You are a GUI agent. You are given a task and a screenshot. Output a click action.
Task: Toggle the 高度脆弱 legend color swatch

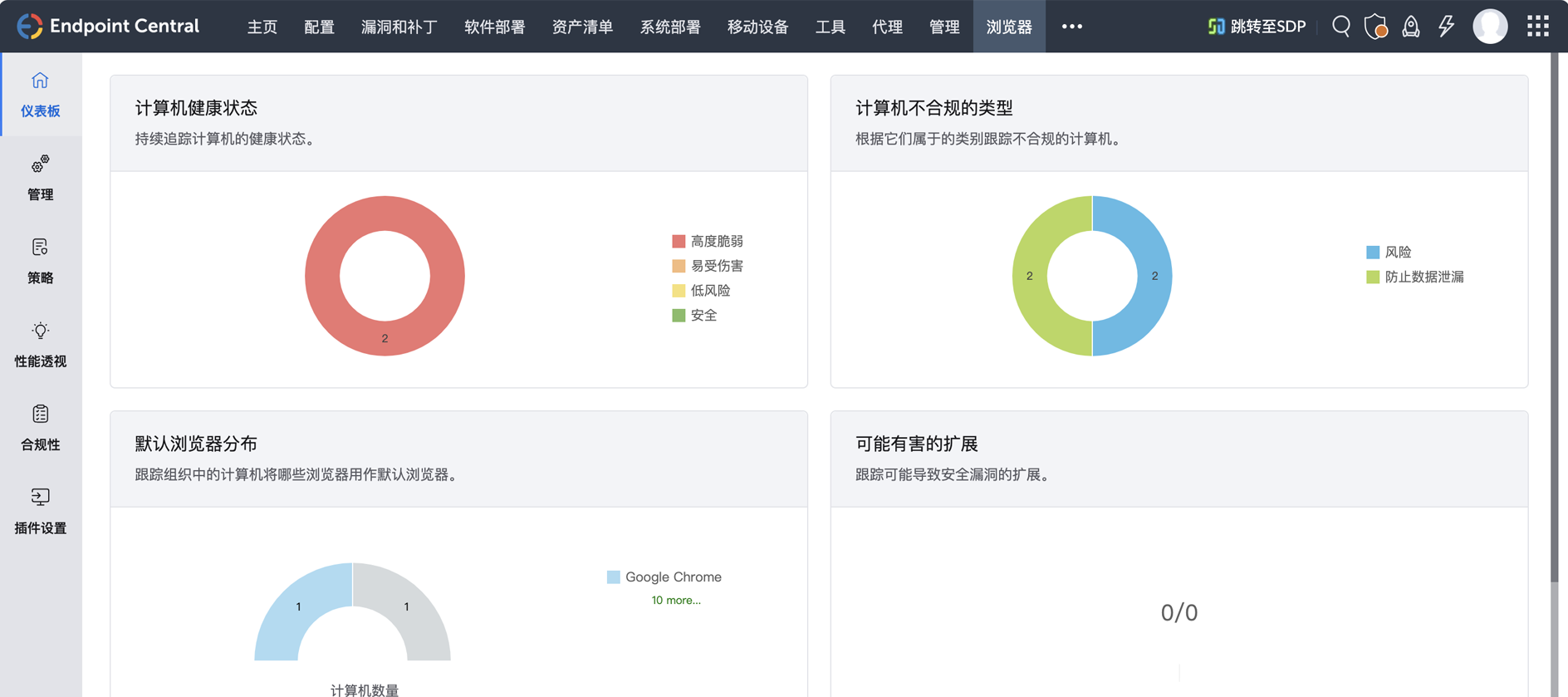pyautogui.click(x=679, y=241)
